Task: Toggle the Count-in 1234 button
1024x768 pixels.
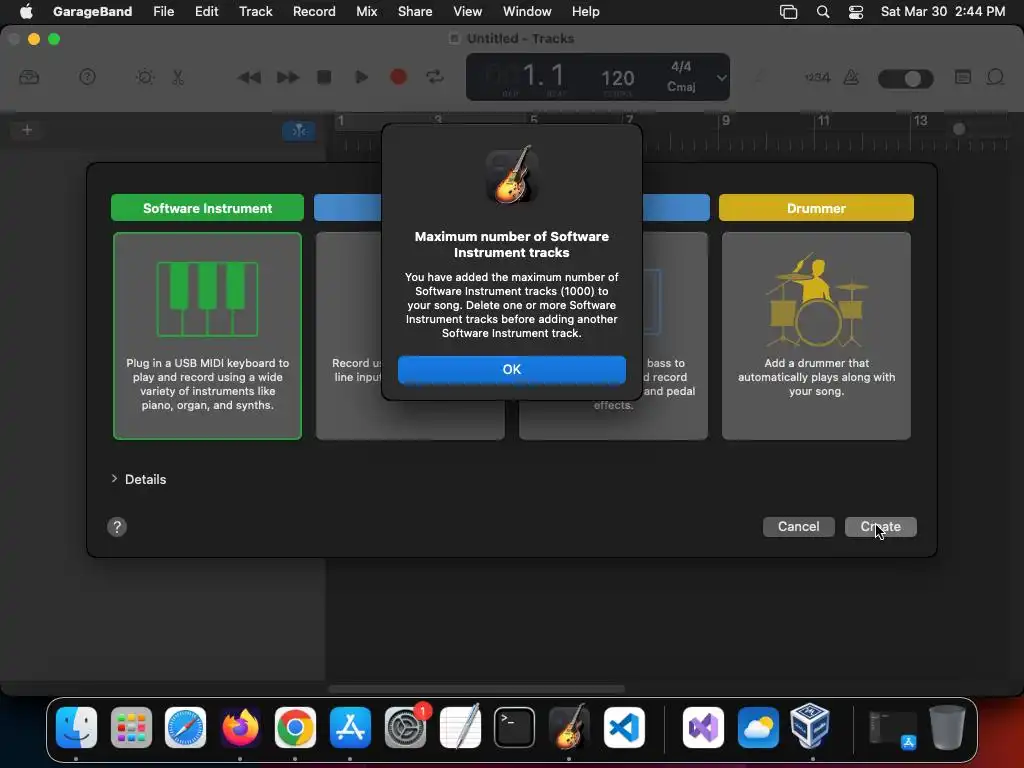Action: 817,77
